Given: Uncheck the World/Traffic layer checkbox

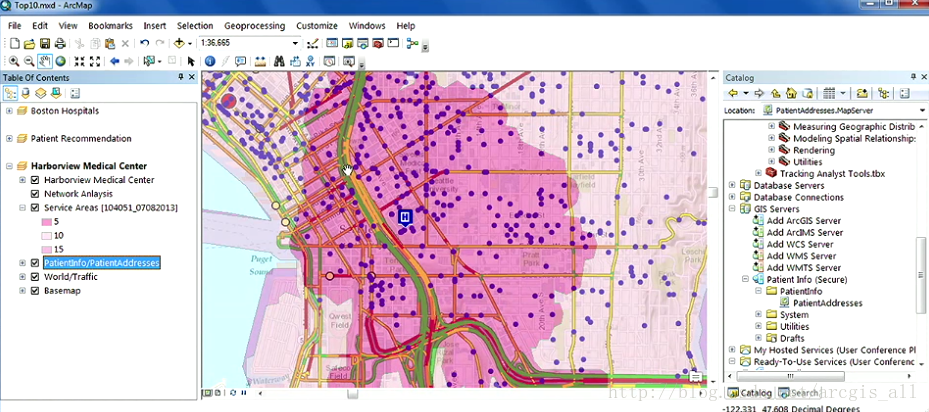Looking at the screenshot, I should (x=35, y=276).
